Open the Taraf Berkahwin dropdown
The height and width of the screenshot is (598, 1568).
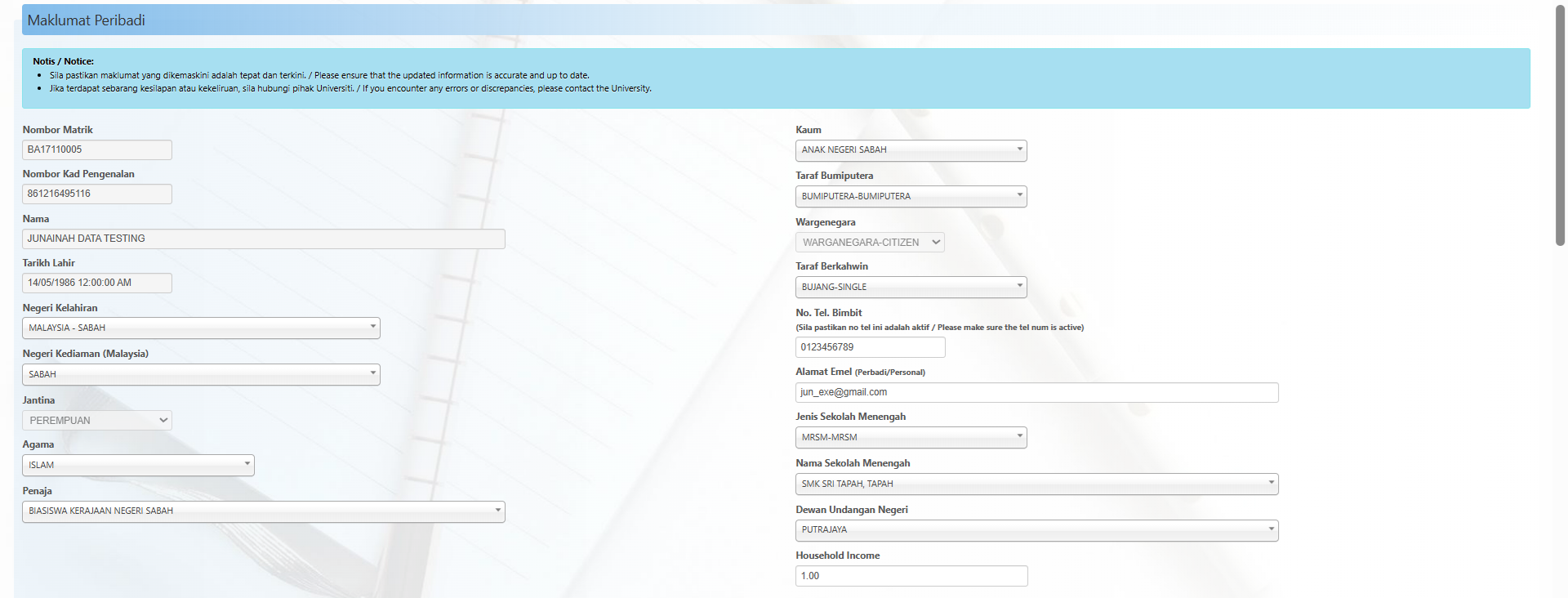point(911,288)
